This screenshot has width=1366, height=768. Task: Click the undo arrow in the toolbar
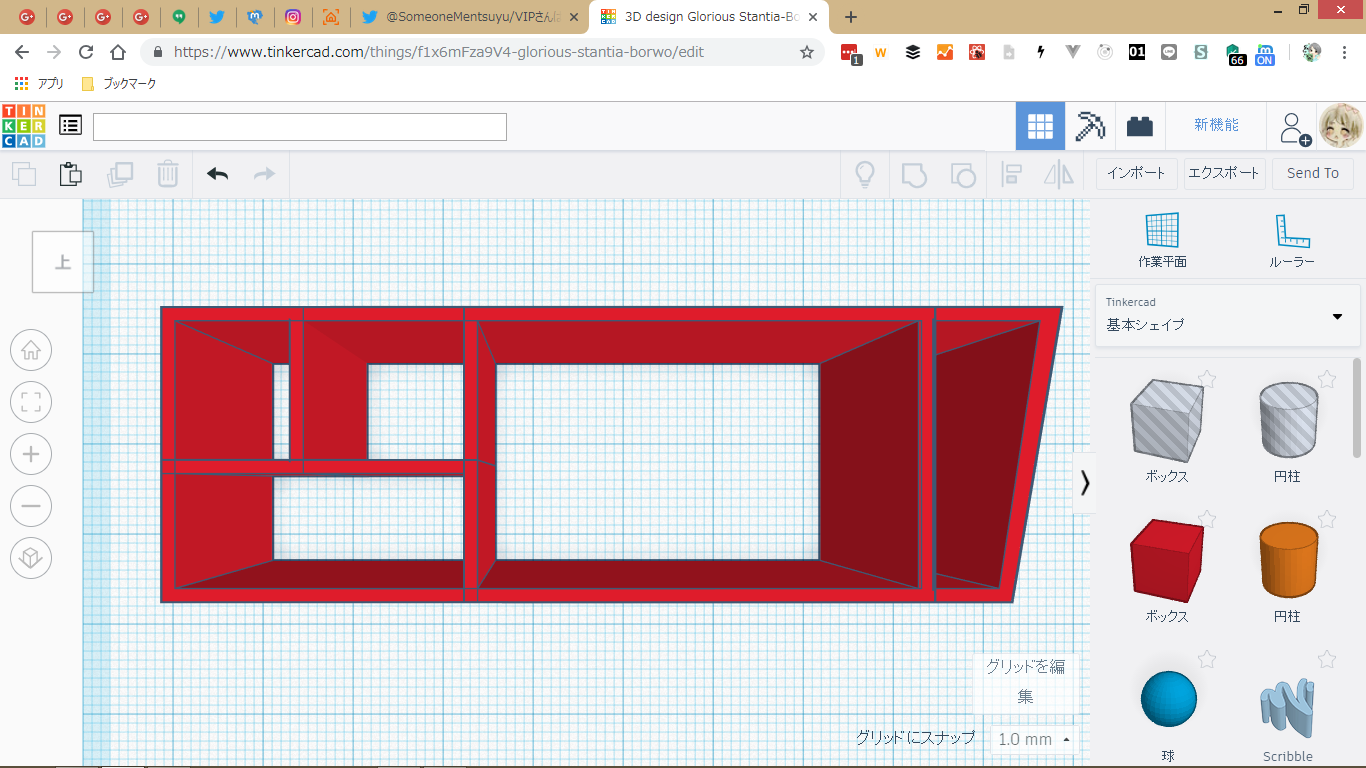[x=217, y=174]
